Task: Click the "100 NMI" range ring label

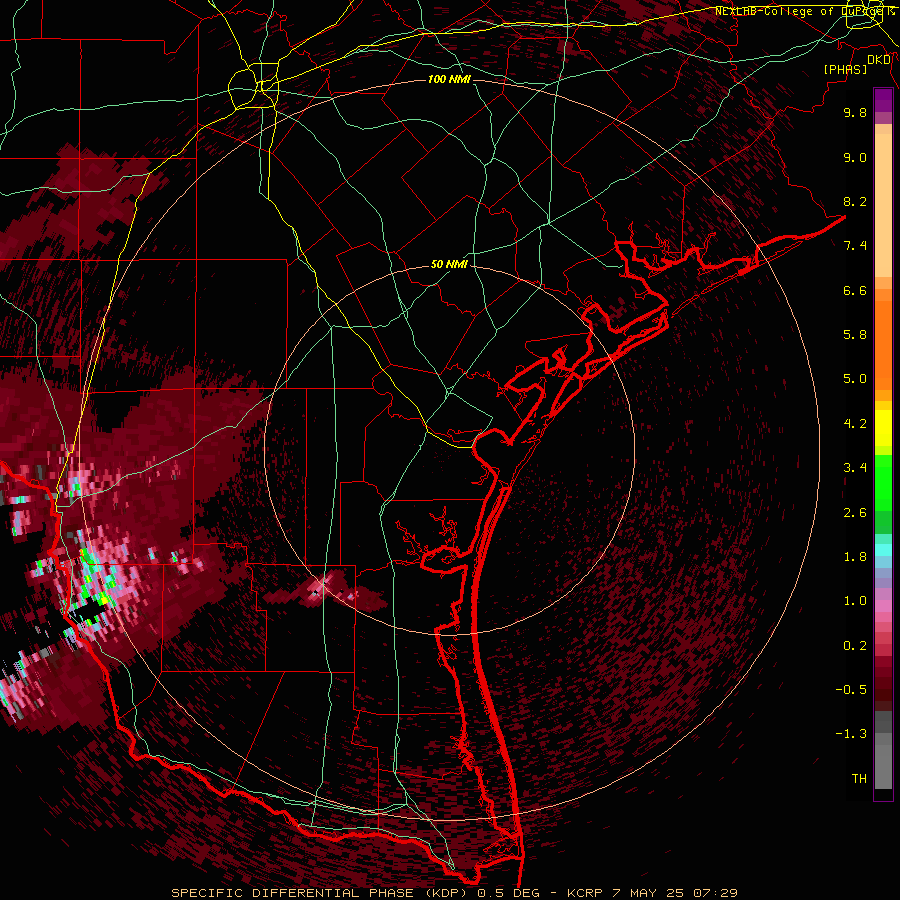Action: [x=449, y=79]
